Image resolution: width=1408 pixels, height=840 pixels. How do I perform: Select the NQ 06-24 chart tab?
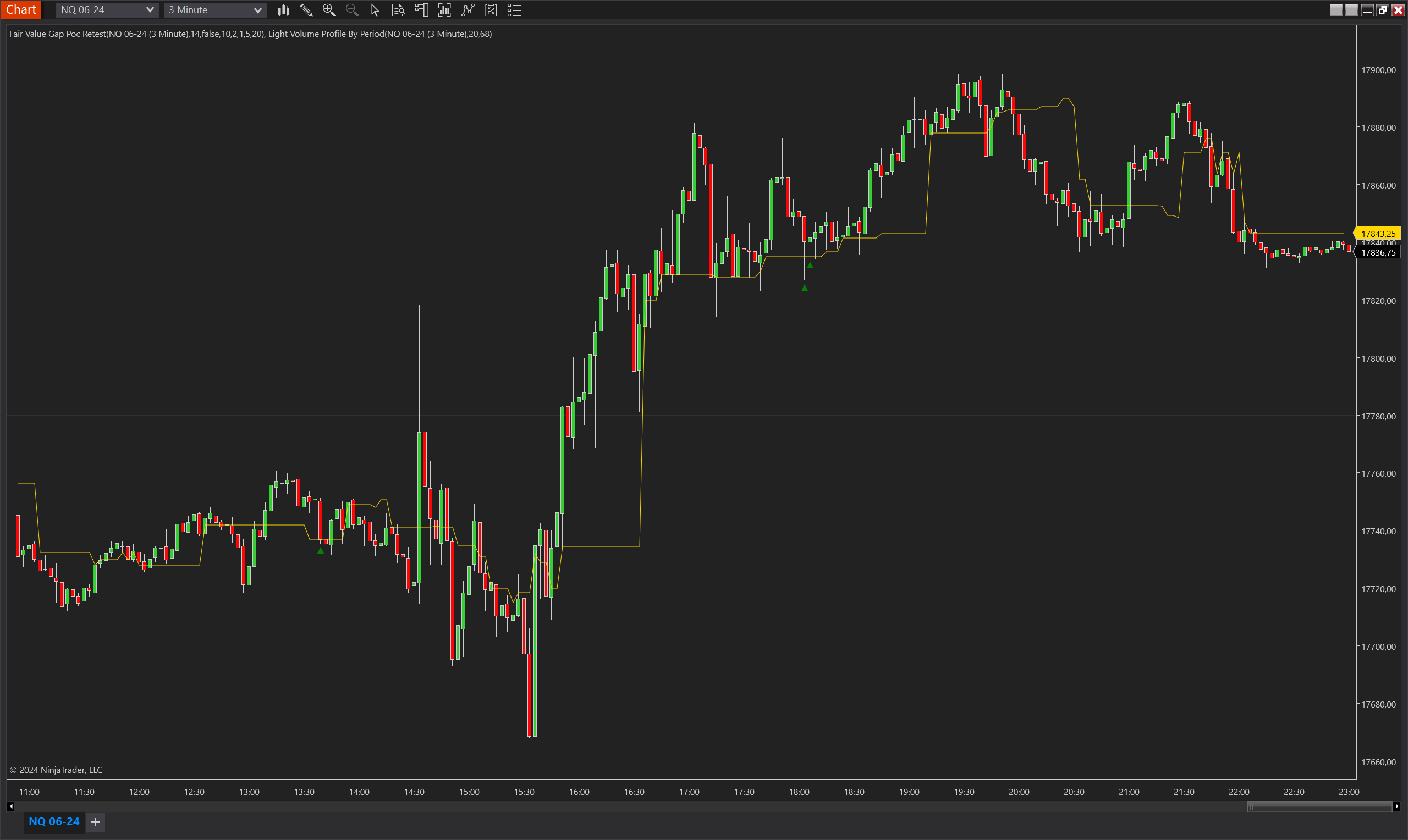point(54,821)
